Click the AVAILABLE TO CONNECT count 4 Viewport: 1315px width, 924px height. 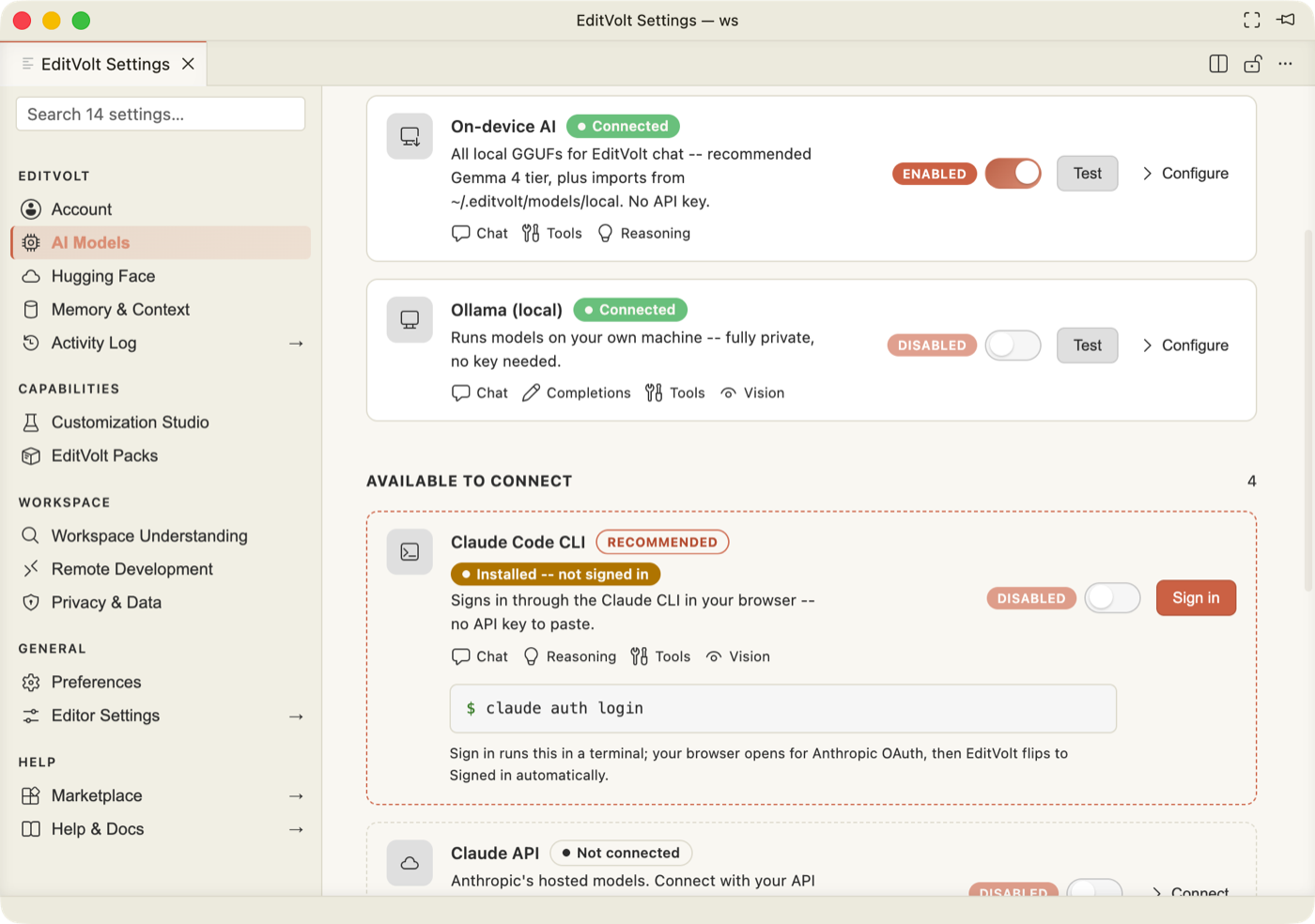coord(1251,481)
